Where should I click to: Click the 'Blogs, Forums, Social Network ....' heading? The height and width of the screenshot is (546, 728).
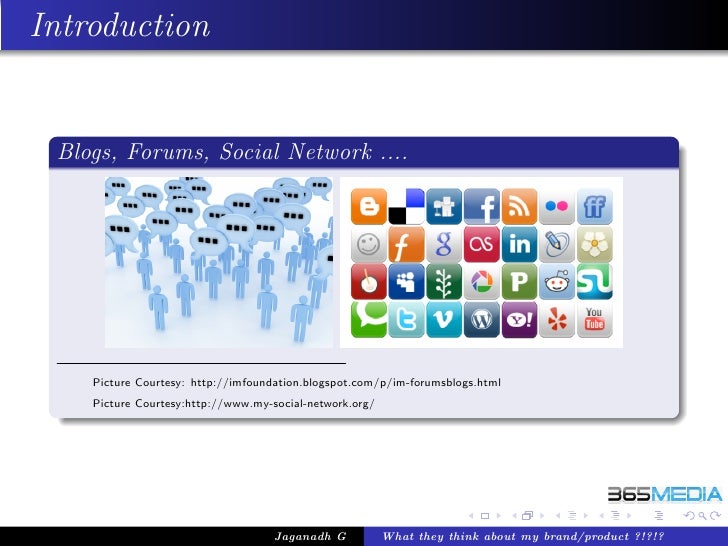coord(233,152)
